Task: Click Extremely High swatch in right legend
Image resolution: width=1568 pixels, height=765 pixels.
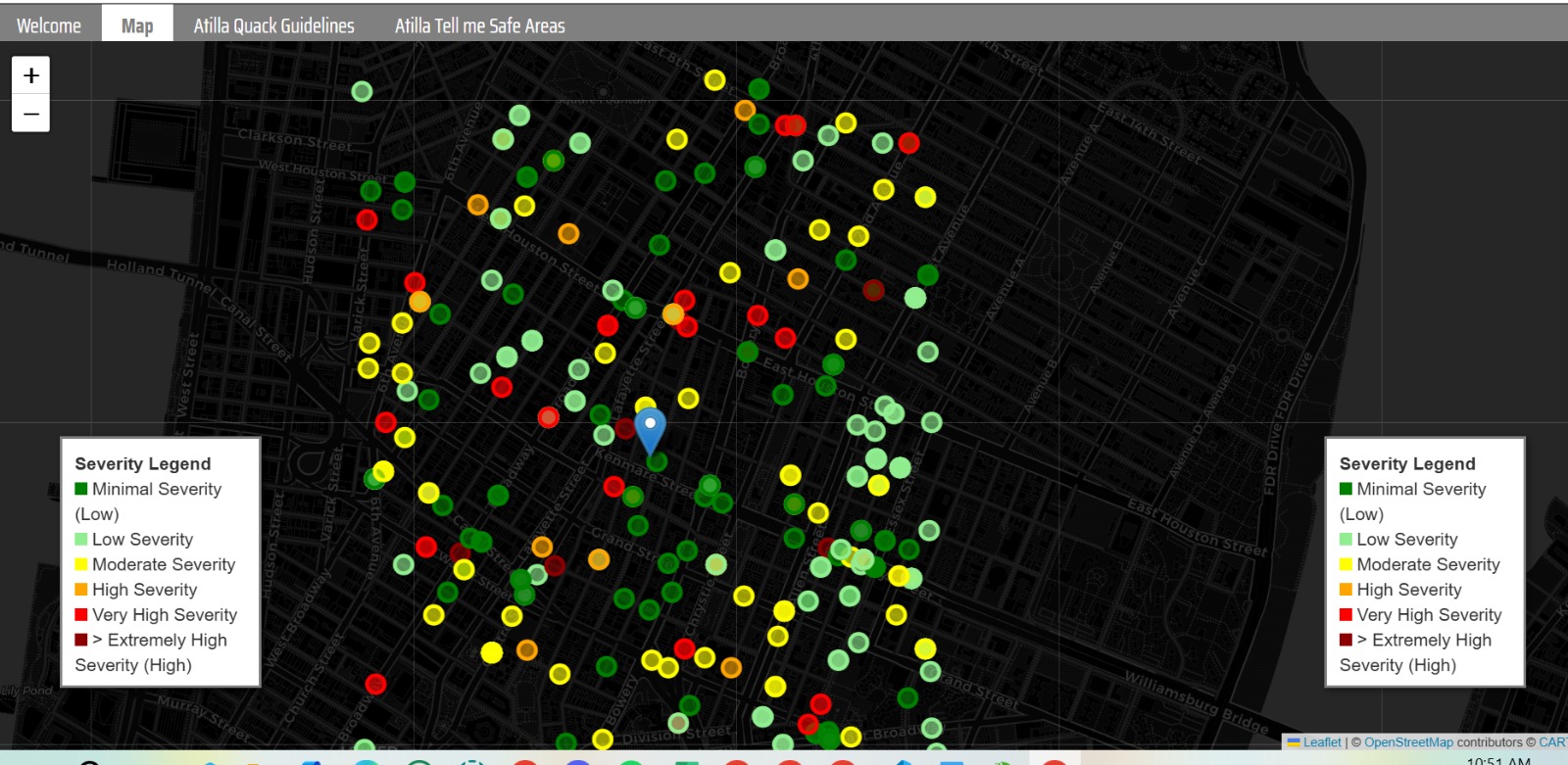Action: [x=1346, y=640]
